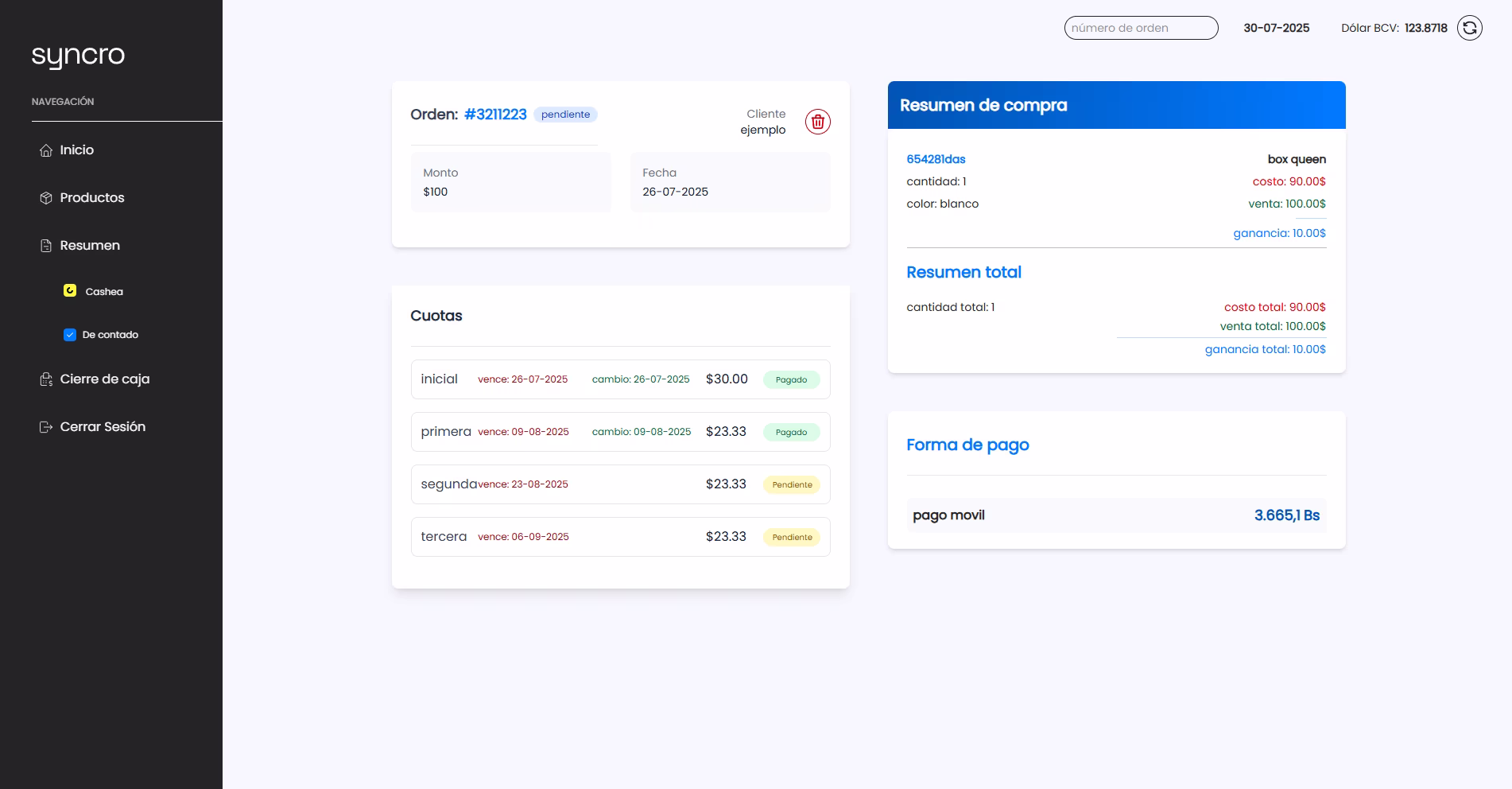Click the syncro logo
1512x789 pixels.
pyautogui.click(x=78, y=56)
